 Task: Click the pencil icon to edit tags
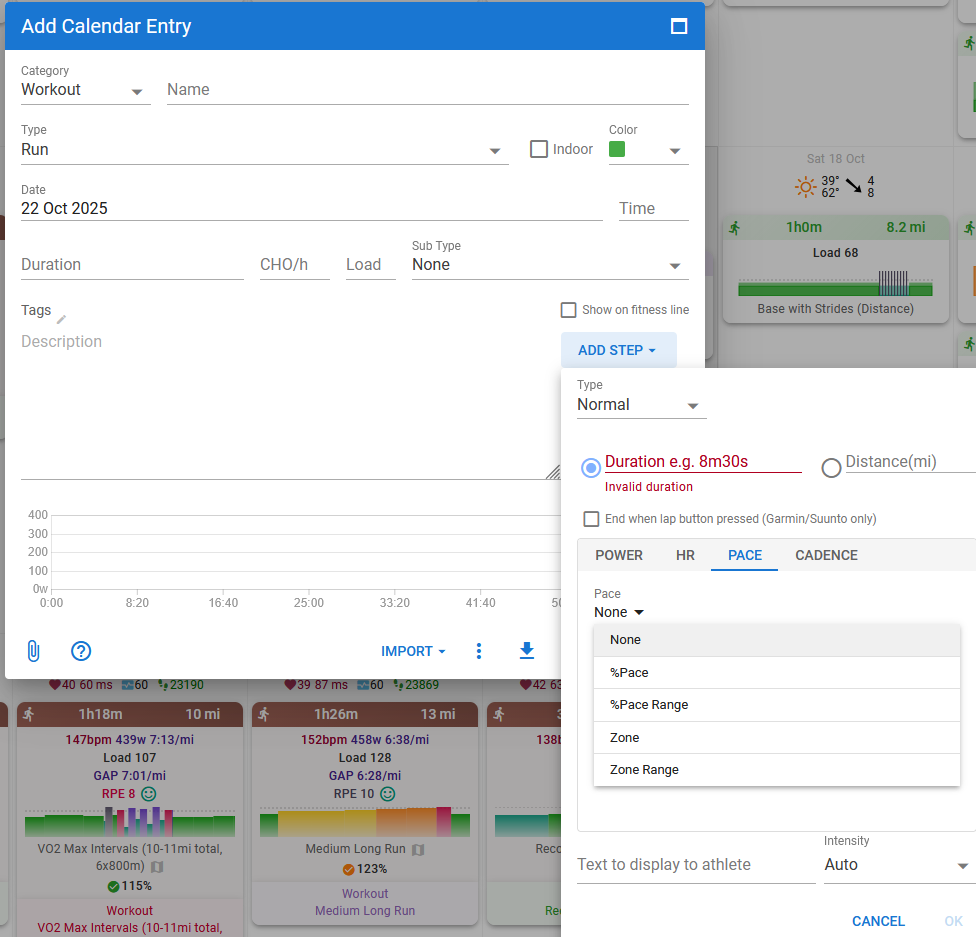pyautogui.click(x=61, y=319)
